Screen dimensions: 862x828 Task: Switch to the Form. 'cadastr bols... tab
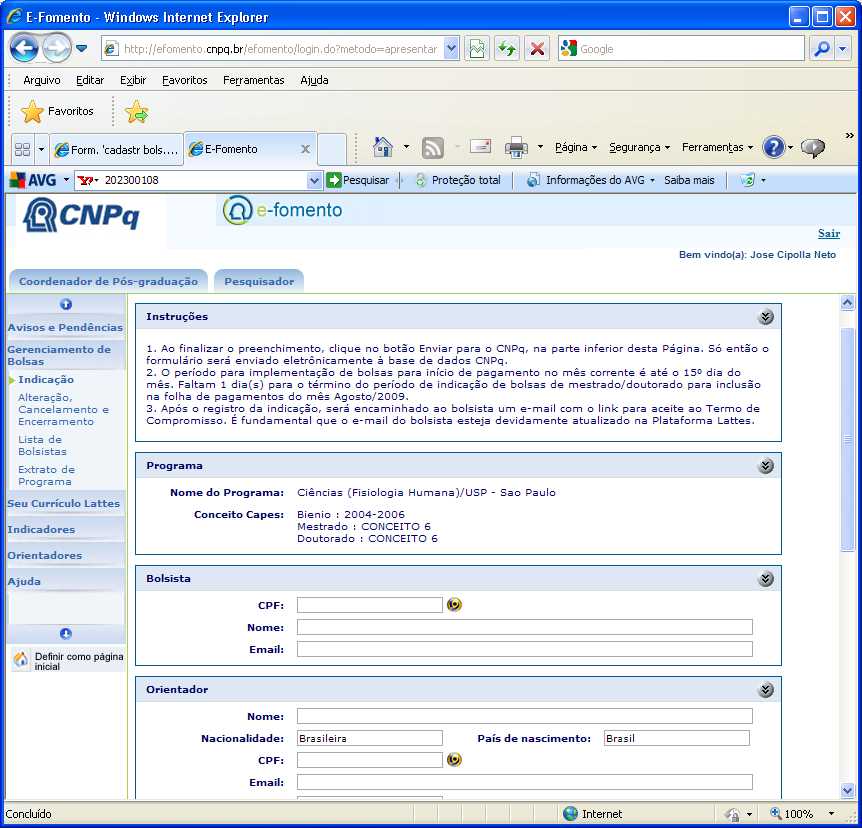[117, 149]
